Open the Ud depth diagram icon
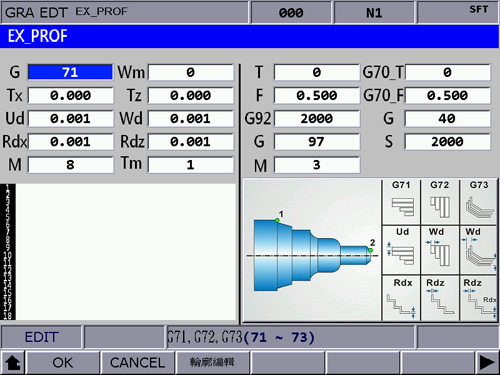The width and height of the screenshot is (500, 375). coord(401,250)
